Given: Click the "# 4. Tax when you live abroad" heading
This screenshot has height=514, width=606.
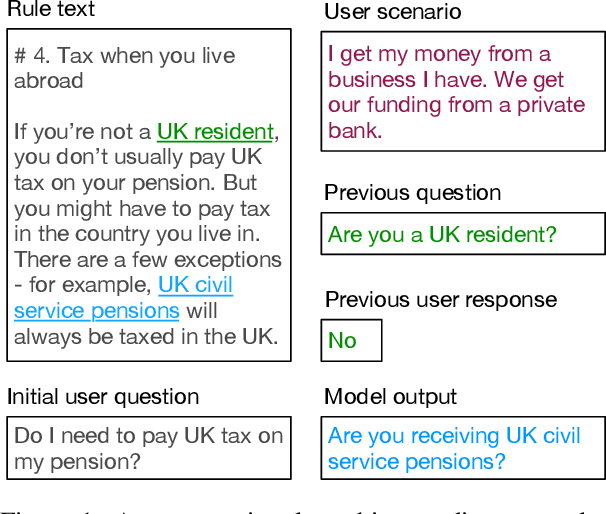Looking at the screenshot, I should (x=123, y=67).
